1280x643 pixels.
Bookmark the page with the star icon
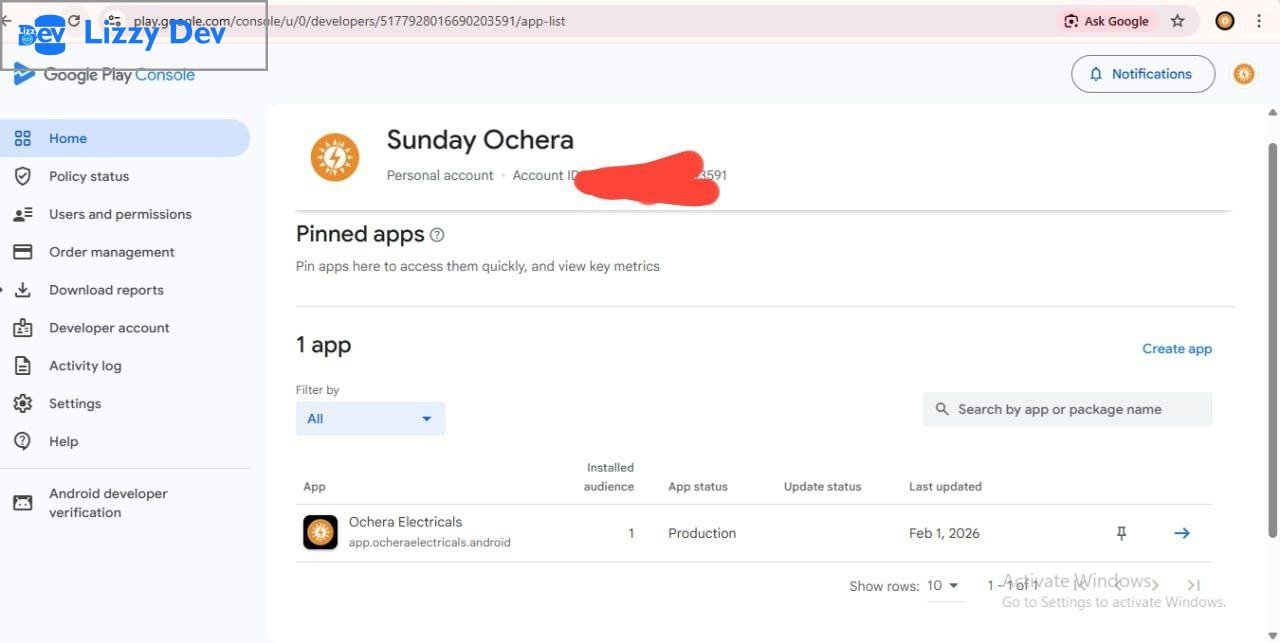click(x=1177, y=21)
